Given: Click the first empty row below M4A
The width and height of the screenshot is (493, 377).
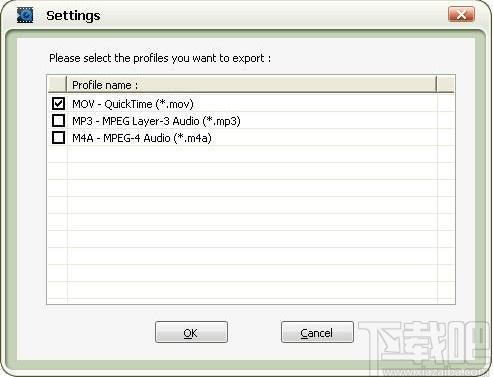Looking at the screenshot, I should pos(252,154).
